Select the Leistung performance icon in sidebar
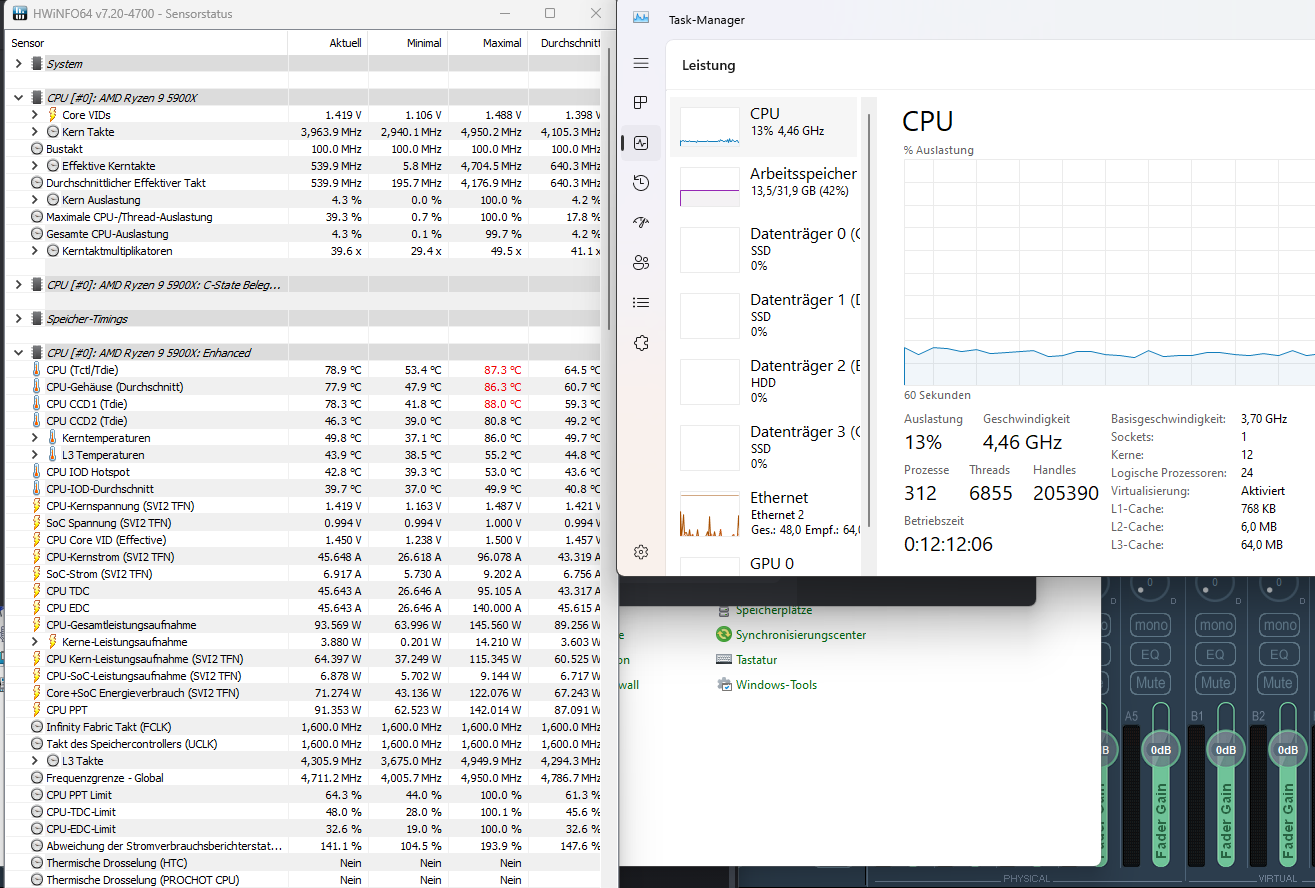This screenshot has height=888, width=1315. click(641, 143)
